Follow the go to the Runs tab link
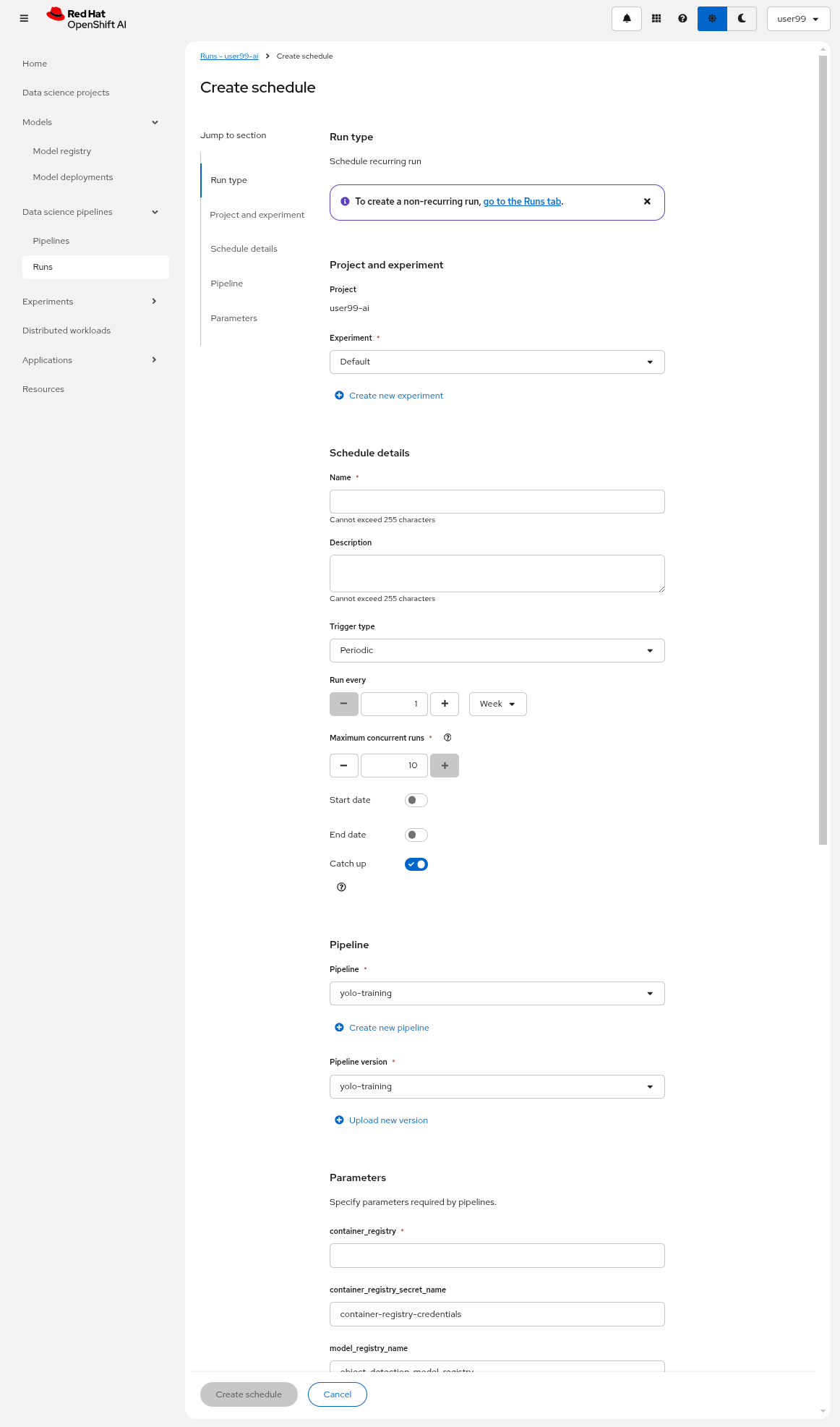This screenshot has width=840, height=1427. [x=522, y=202]
